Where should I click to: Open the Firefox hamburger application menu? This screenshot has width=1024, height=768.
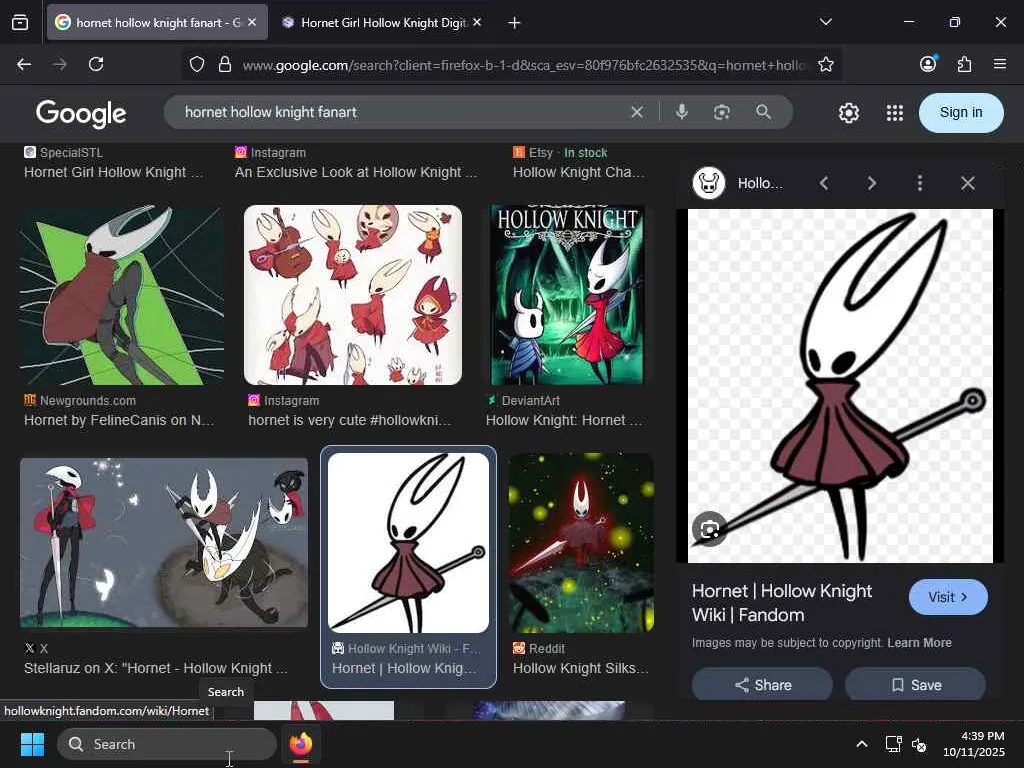1000,64
